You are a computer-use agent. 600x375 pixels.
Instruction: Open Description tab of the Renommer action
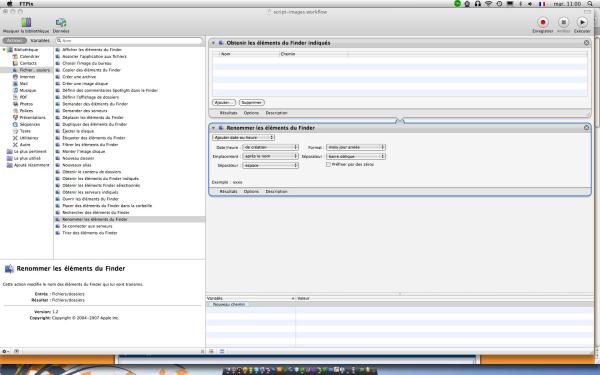(276, 191)
